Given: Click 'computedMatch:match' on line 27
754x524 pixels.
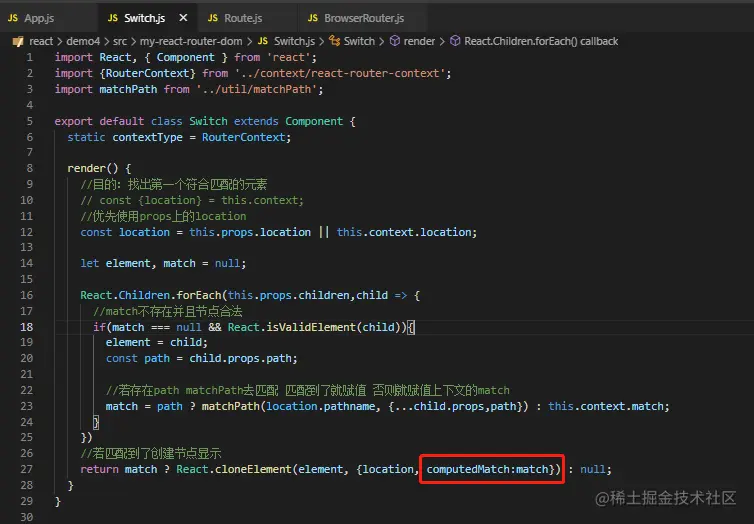Looking at the screenshot, I should (x=487, y=470).
